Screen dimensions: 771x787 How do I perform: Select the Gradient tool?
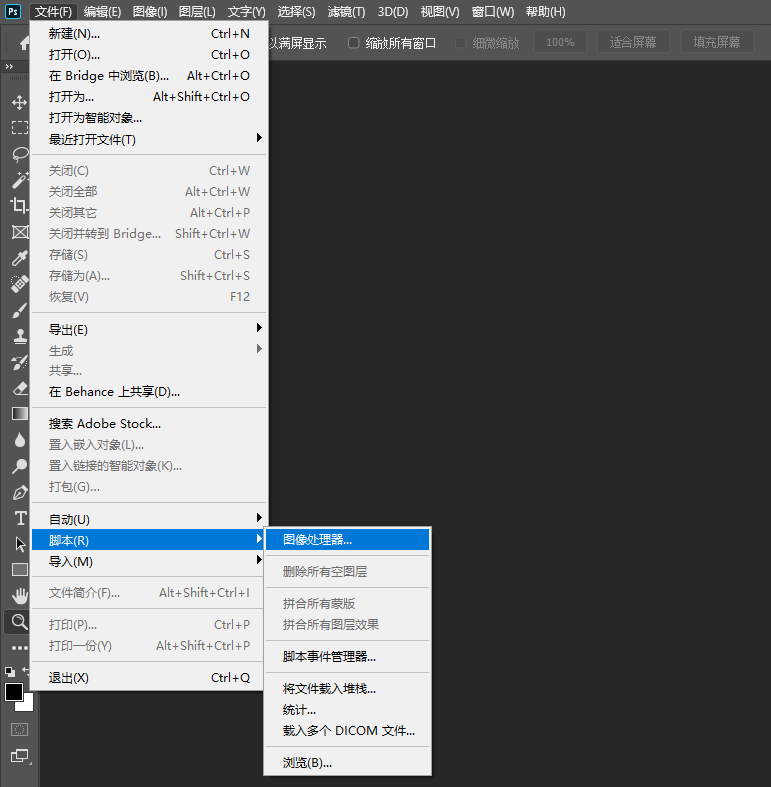click(x=19, y=414)
